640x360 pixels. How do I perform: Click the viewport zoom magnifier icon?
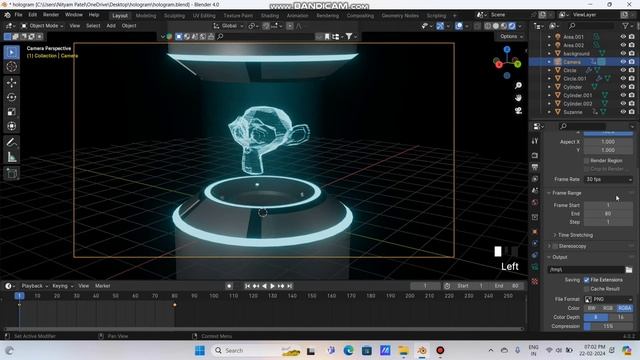518,86
